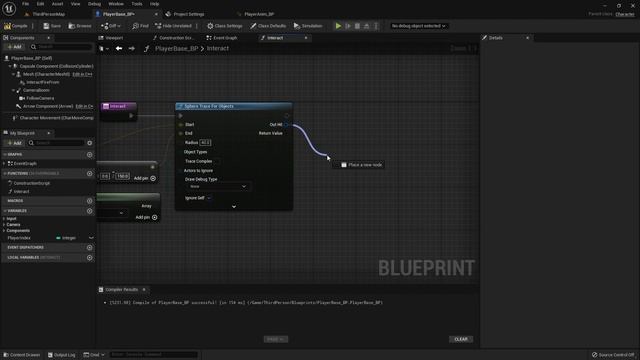Add a new function with Functions plus
The height and width of the screenshot is (360, 640).
coord(89,173)
